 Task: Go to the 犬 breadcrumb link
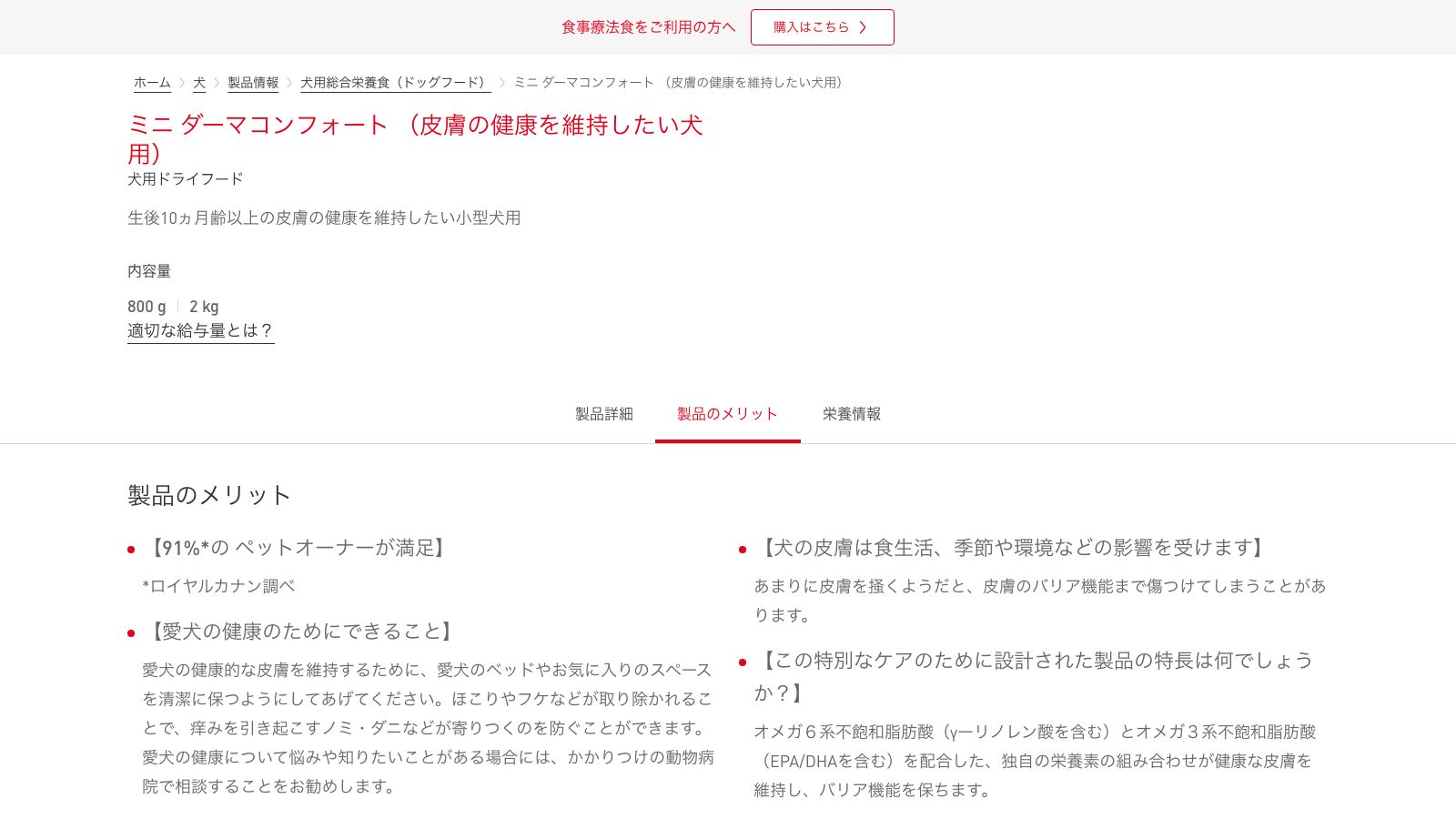click(x=199, y=83)
